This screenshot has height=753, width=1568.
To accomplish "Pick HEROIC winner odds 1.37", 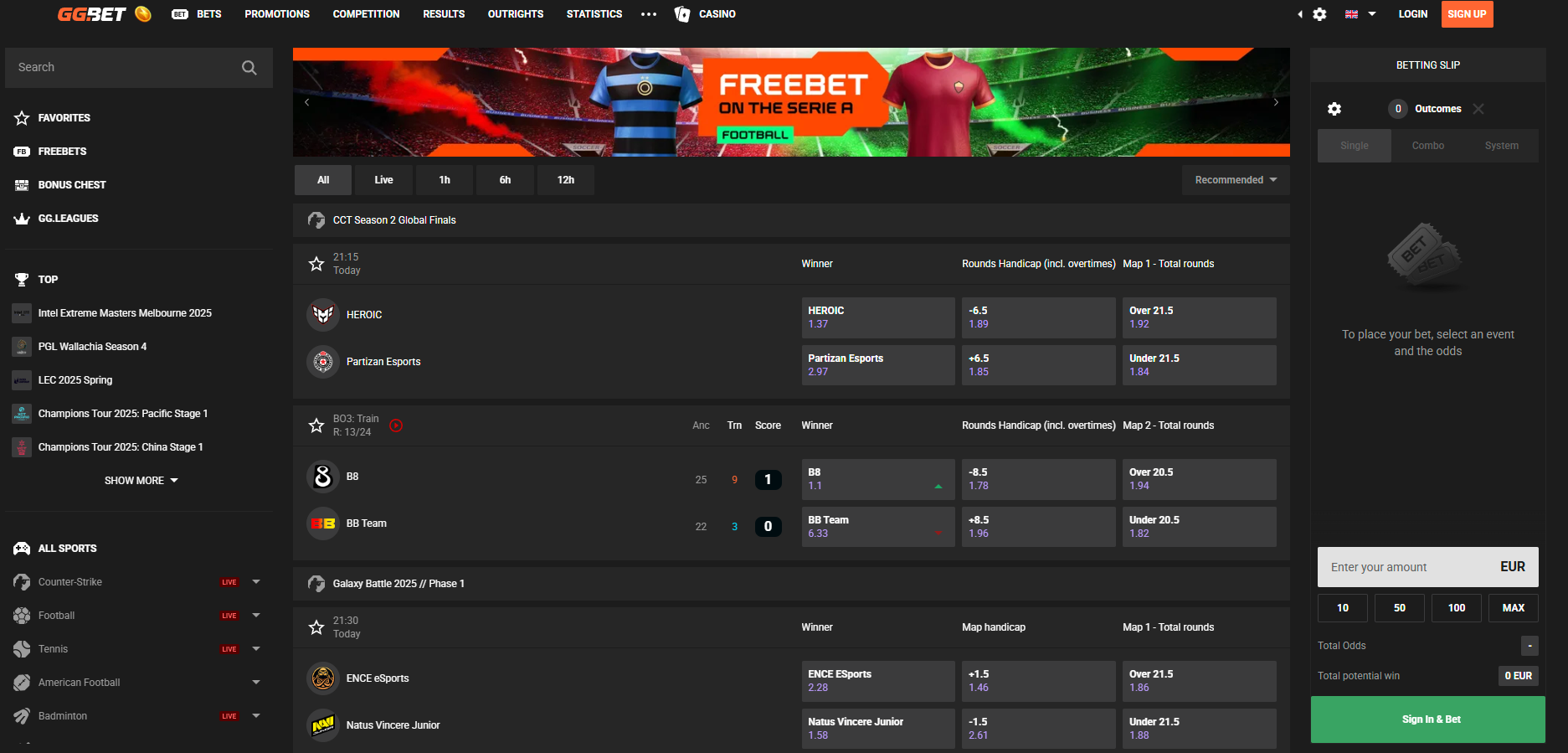I will pos(878,317).
